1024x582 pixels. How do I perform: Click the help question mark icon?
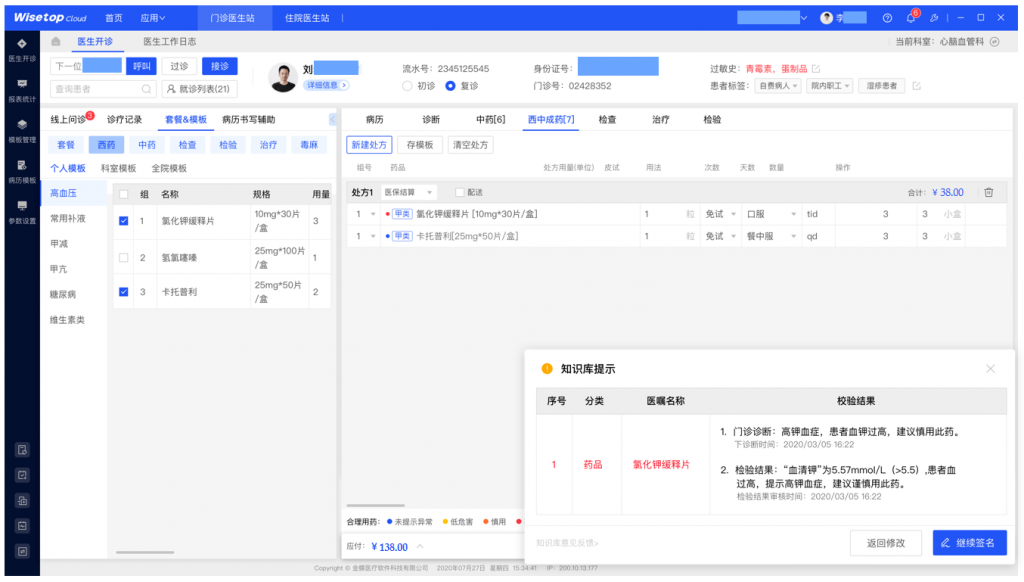(x=887, y=18)
